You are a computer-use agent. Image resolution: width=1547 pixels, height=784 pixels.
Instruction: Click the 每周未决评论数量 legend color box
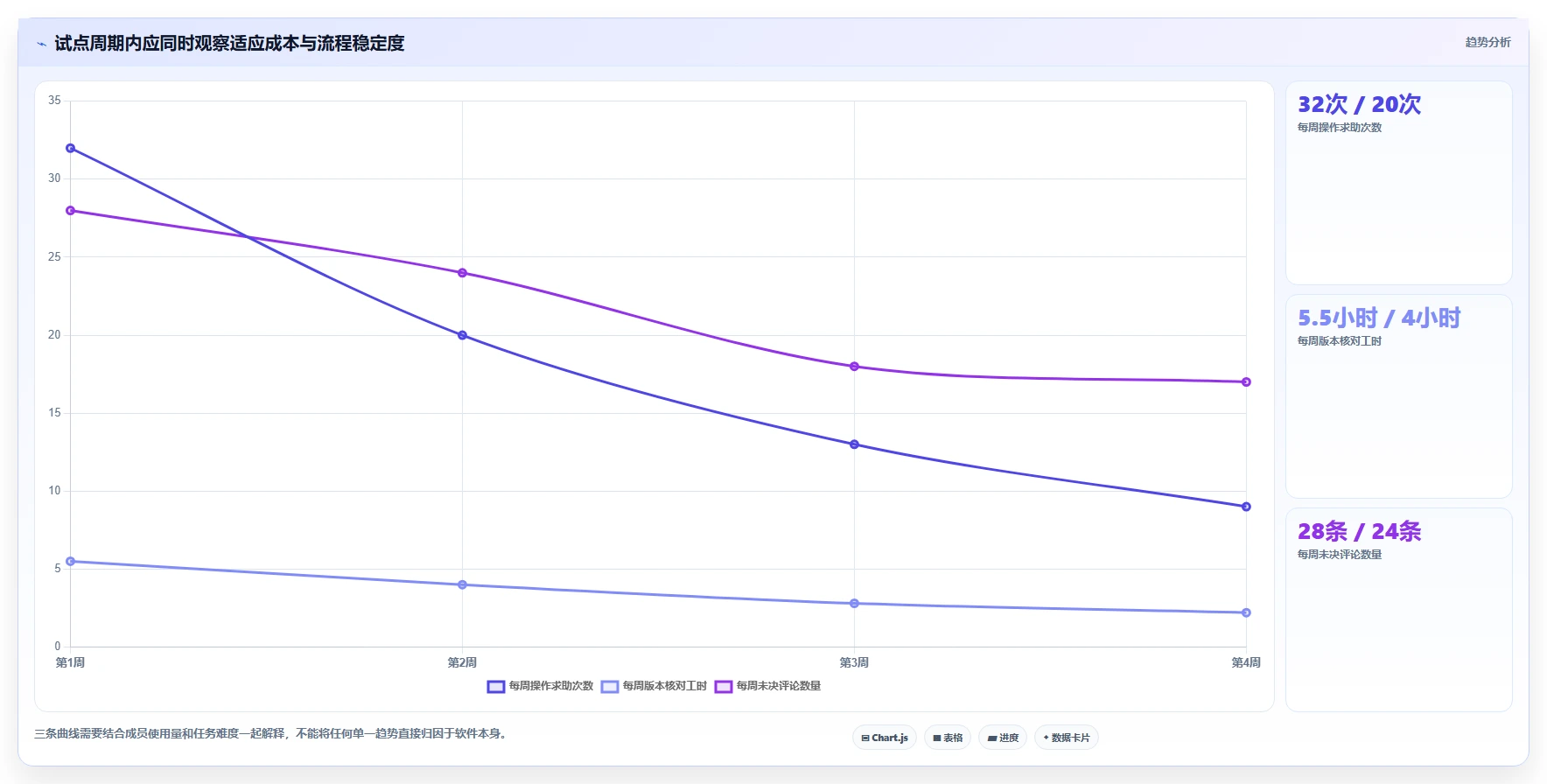724,687
